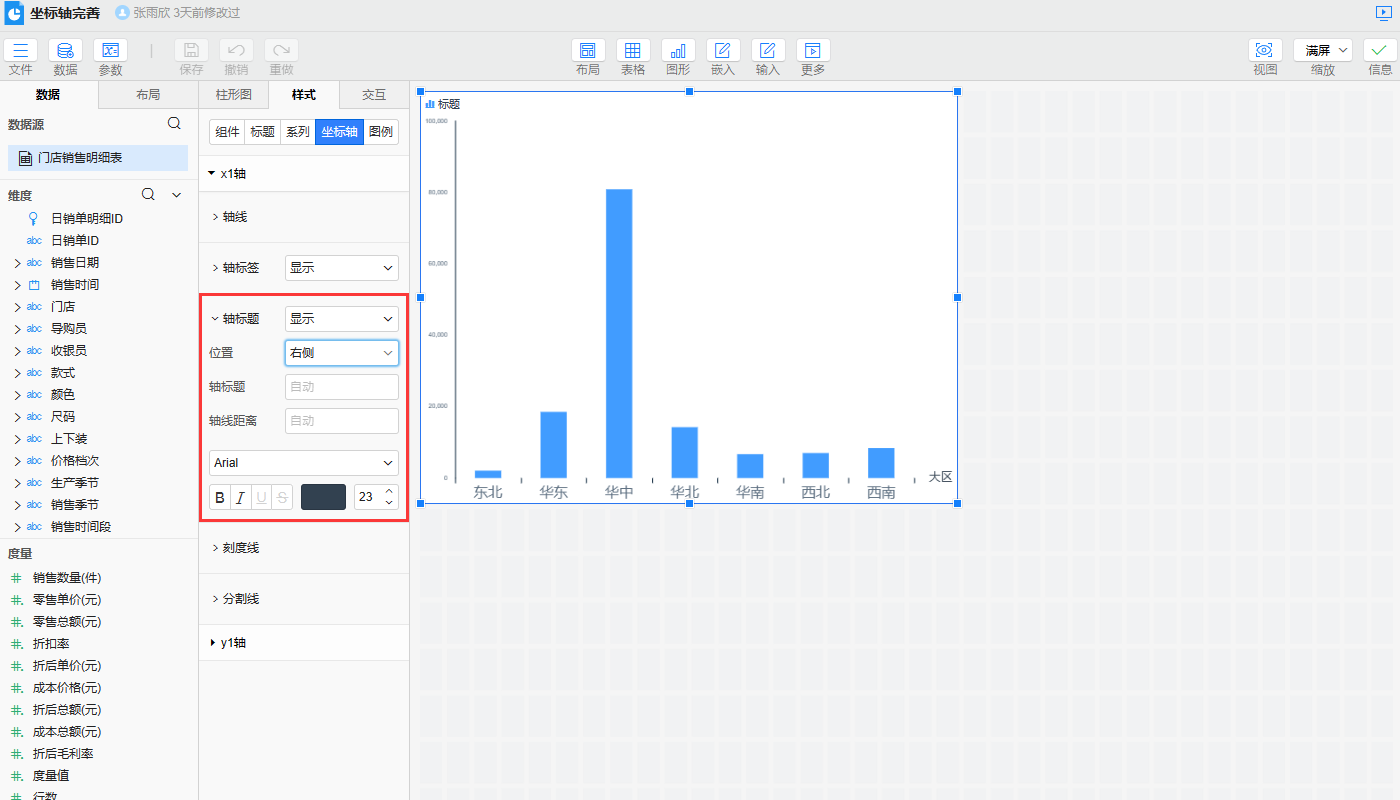
Task: Select the 图例 segment button
Action: click(x=381, y=132)
